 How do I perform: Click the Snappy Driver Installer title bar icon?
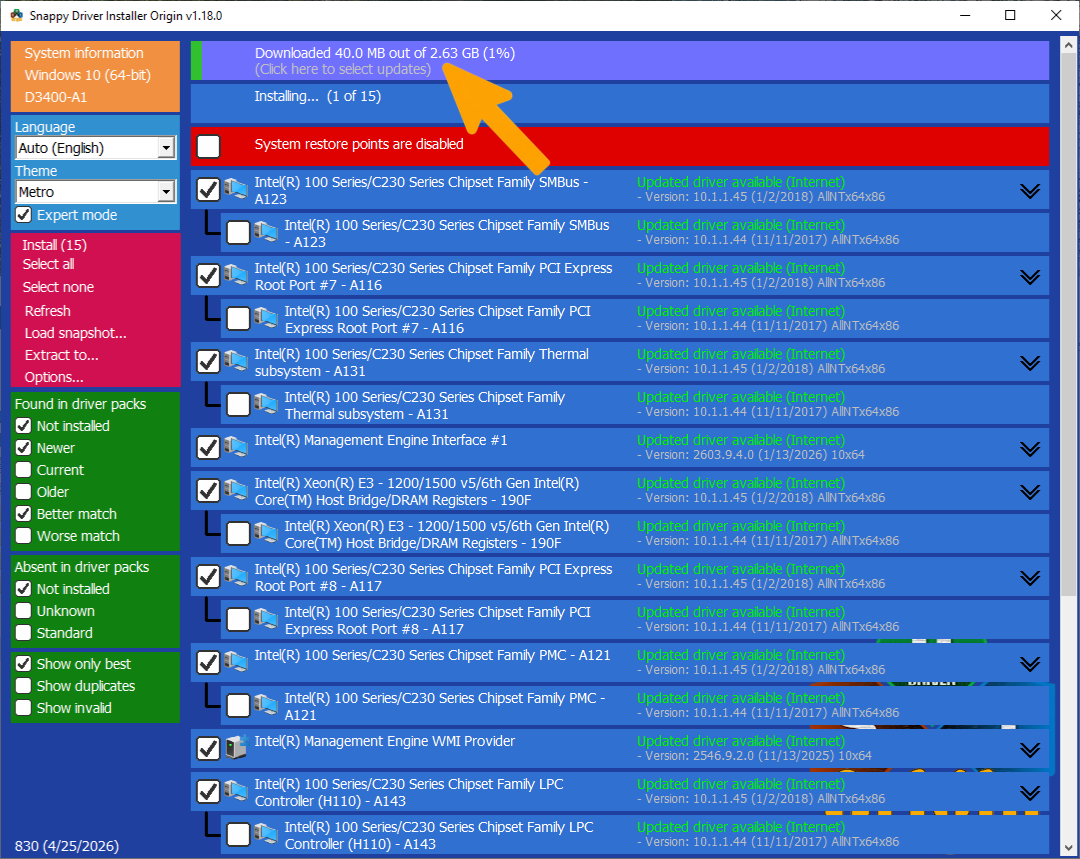coord(17,15)
